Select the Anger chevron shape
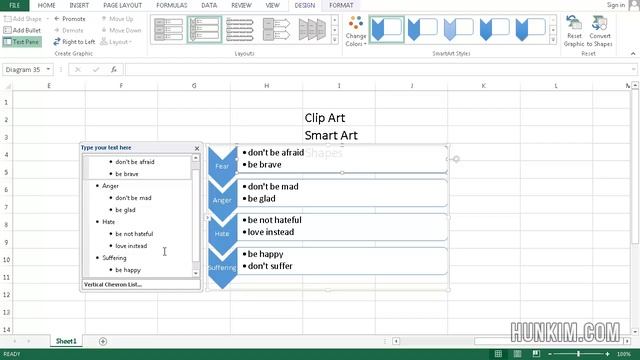640x360 pixels. tap(222, 200)
